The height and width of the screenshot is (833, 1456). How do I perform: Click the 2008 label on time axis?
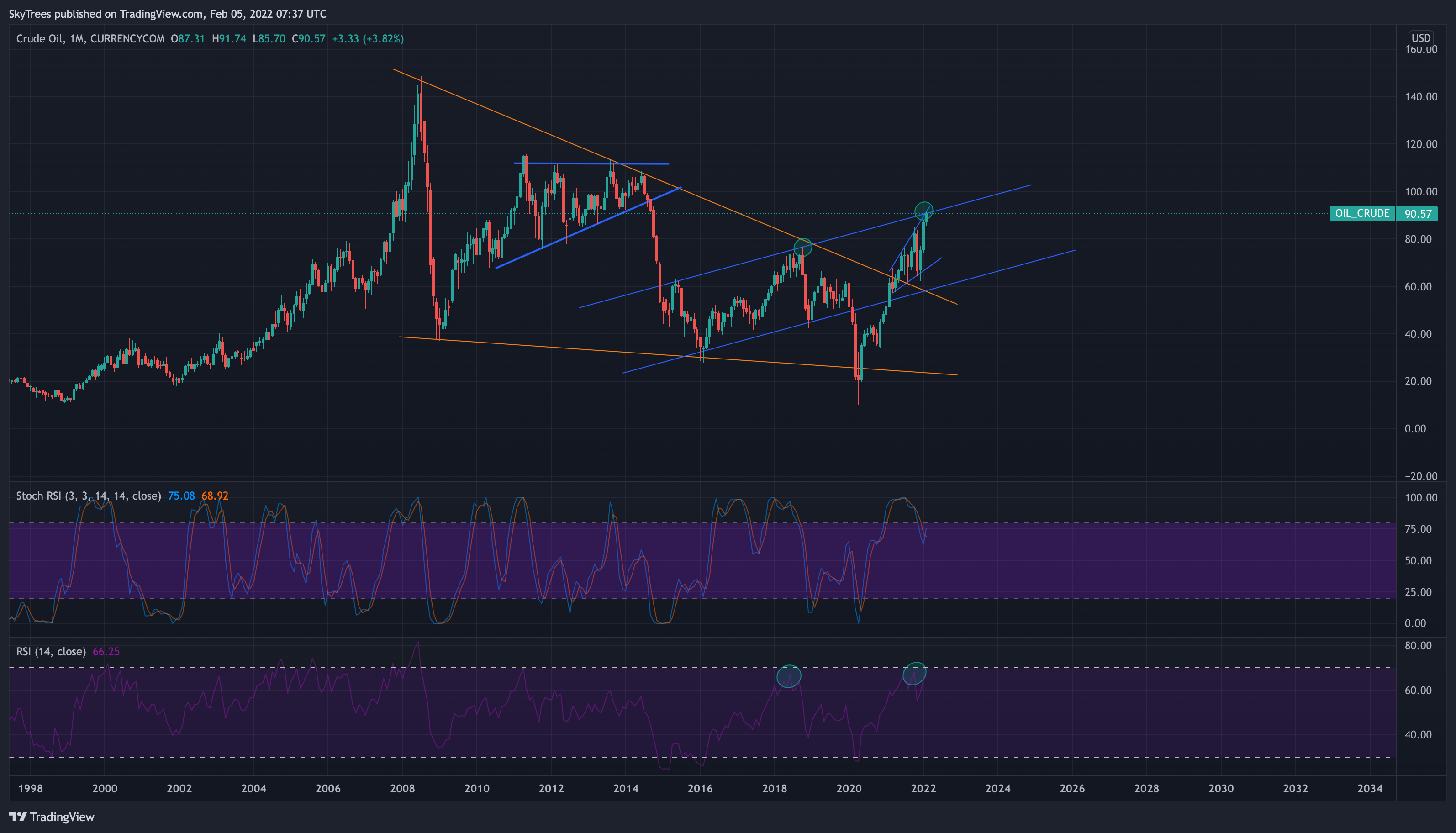[x=402, y=788]
